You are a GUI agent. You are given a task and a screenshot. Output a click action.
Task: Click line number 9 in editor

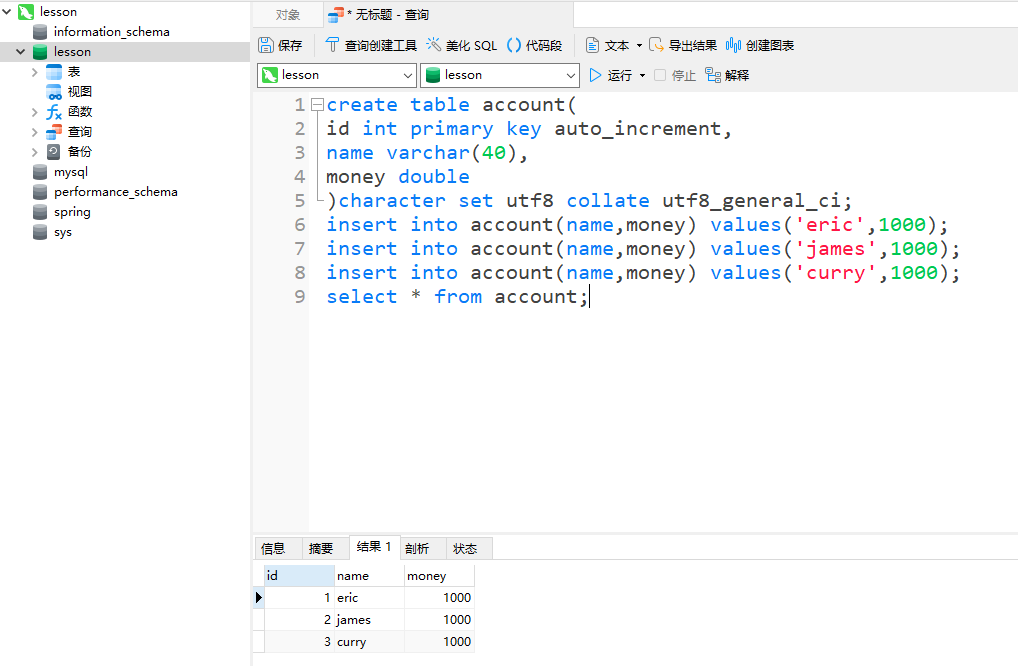(x=299, y=297)
